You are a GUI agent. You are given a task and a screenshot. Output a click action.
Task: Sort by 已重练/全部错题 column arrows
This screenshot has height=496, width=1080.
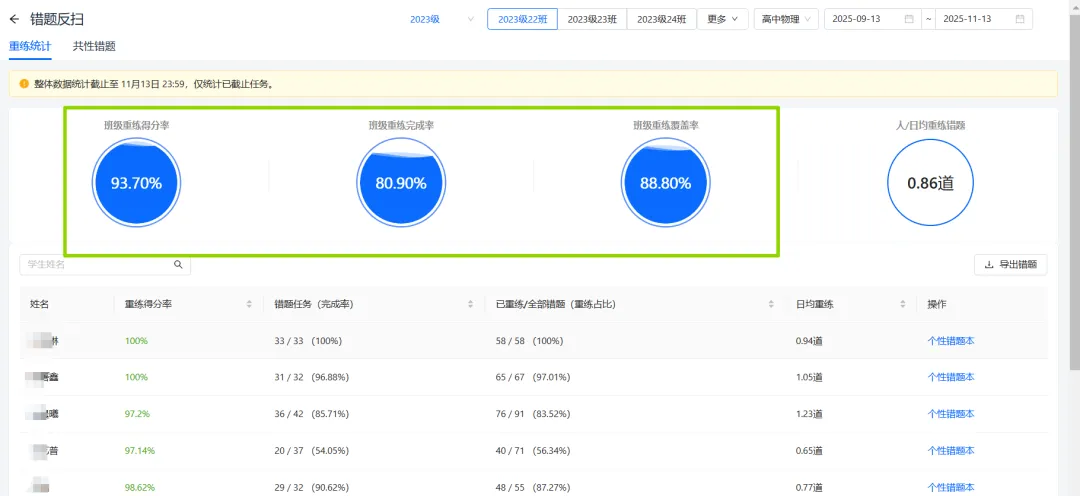(x=773, y=304)
